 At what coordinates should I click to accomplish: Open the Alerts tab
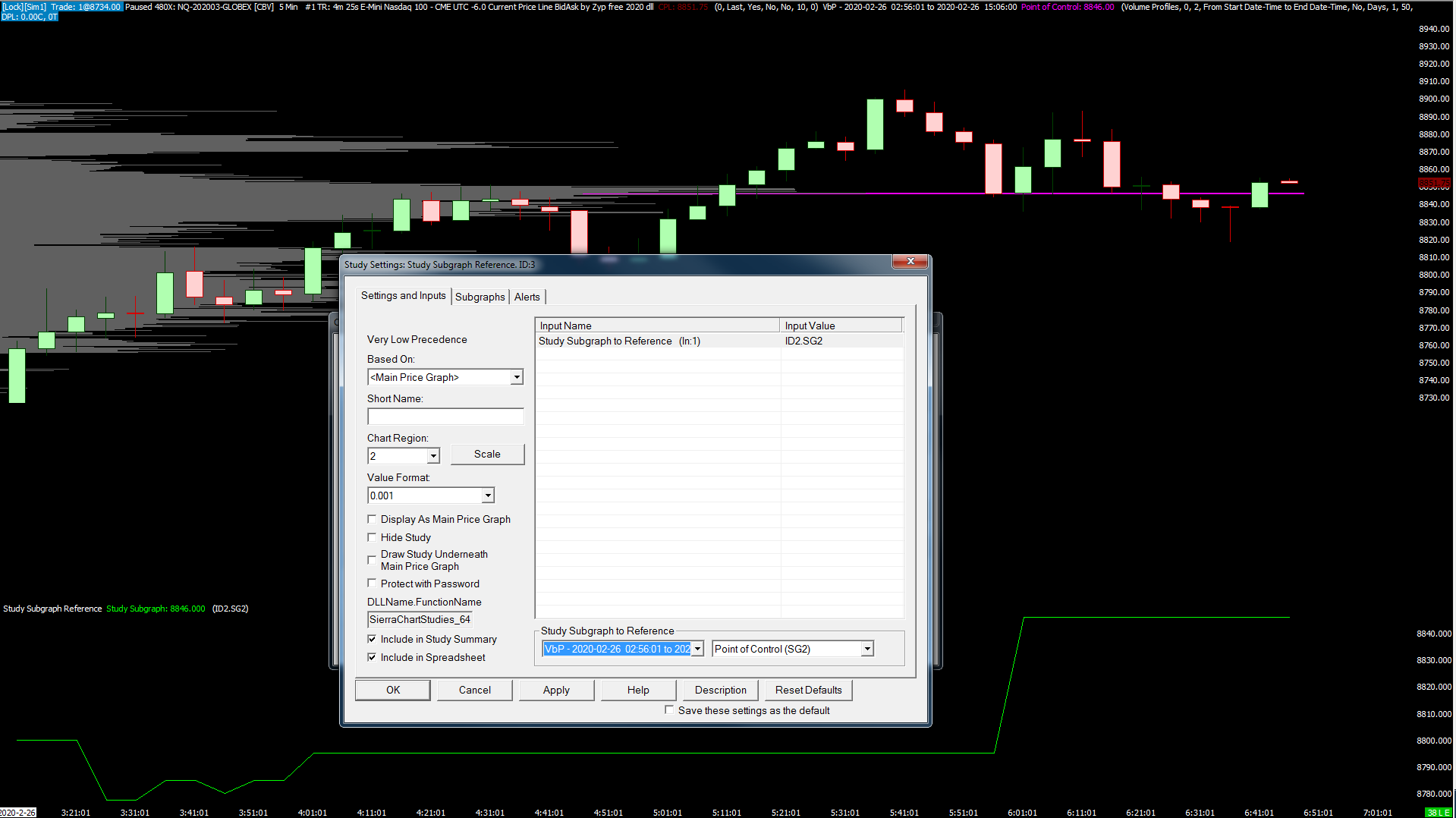pos(527,297)
